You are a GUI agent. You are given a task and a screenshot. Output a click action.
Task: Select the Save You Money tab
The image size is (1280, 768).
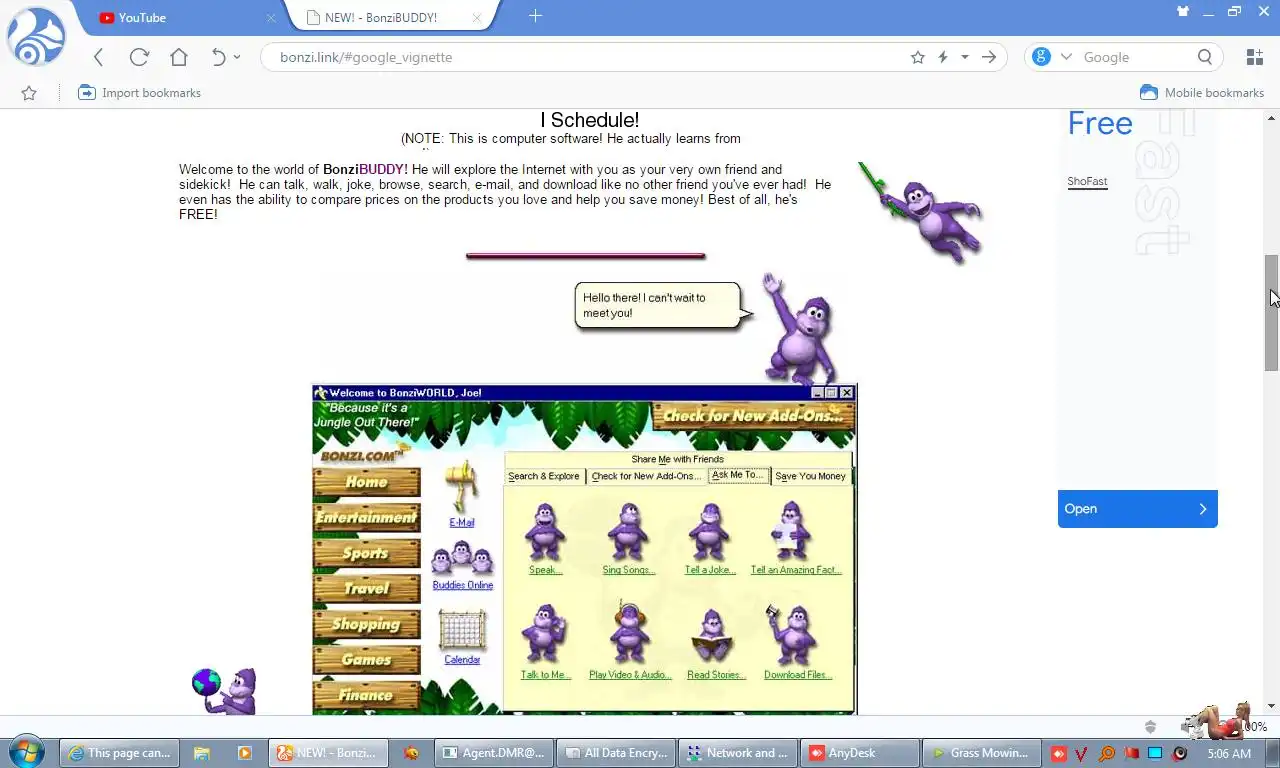(x=811, y=476)
